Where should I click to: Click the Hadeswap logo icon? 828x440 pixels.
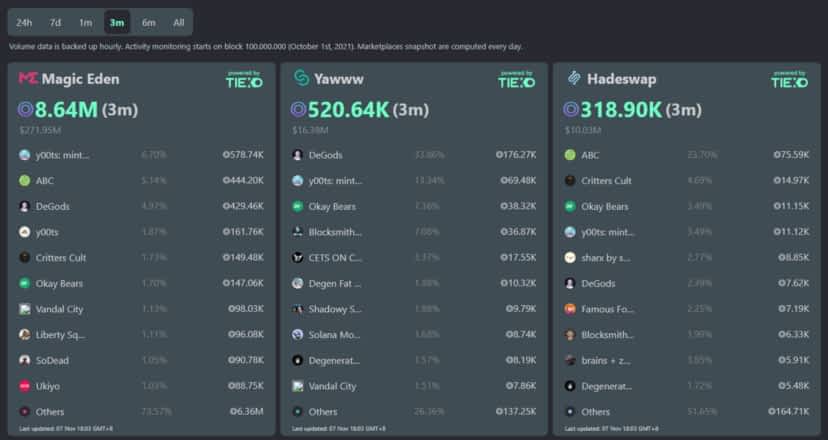(x=574, y=78)
